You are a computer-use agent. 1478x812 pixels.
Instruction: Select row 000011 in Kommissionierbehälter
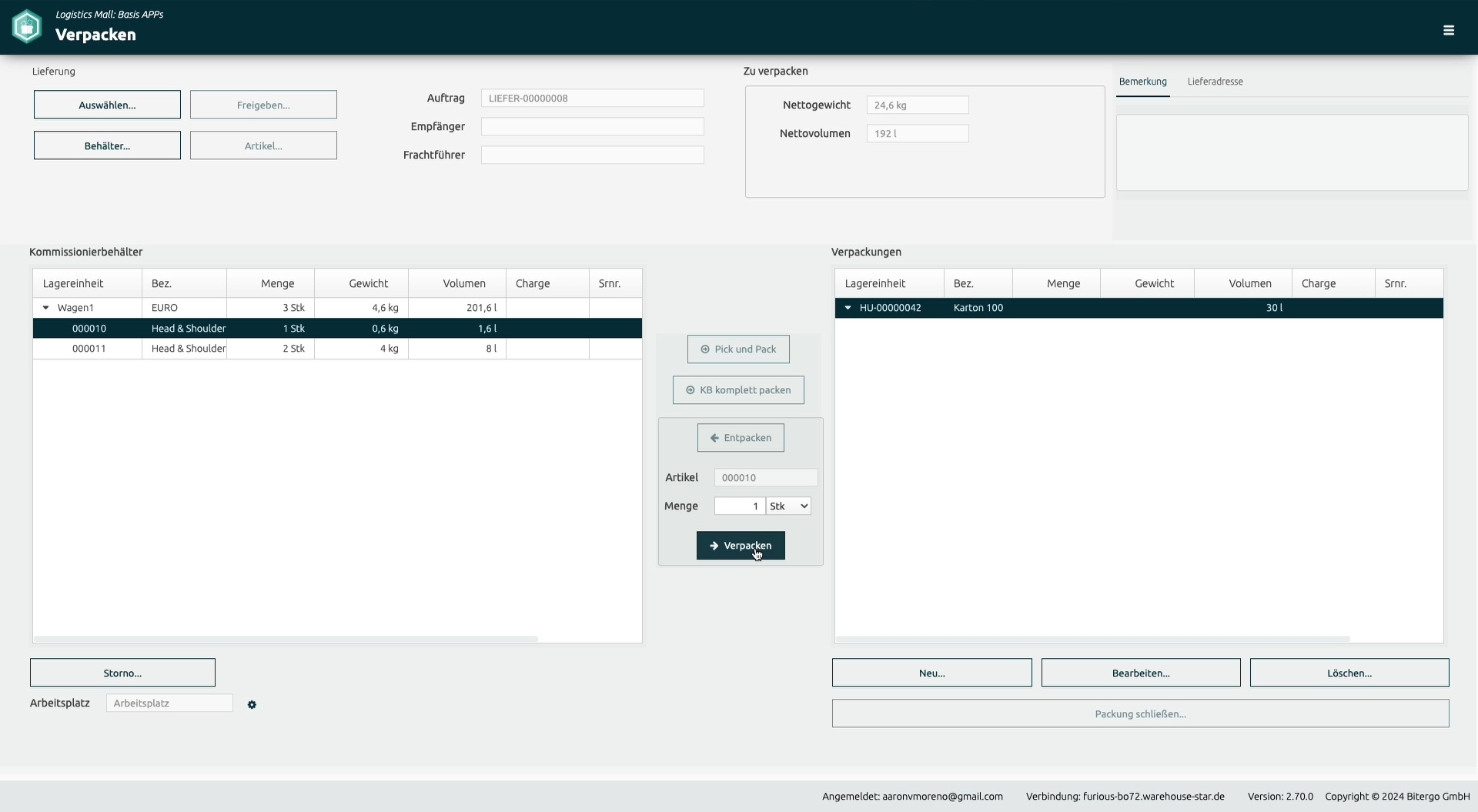point(337,349)
